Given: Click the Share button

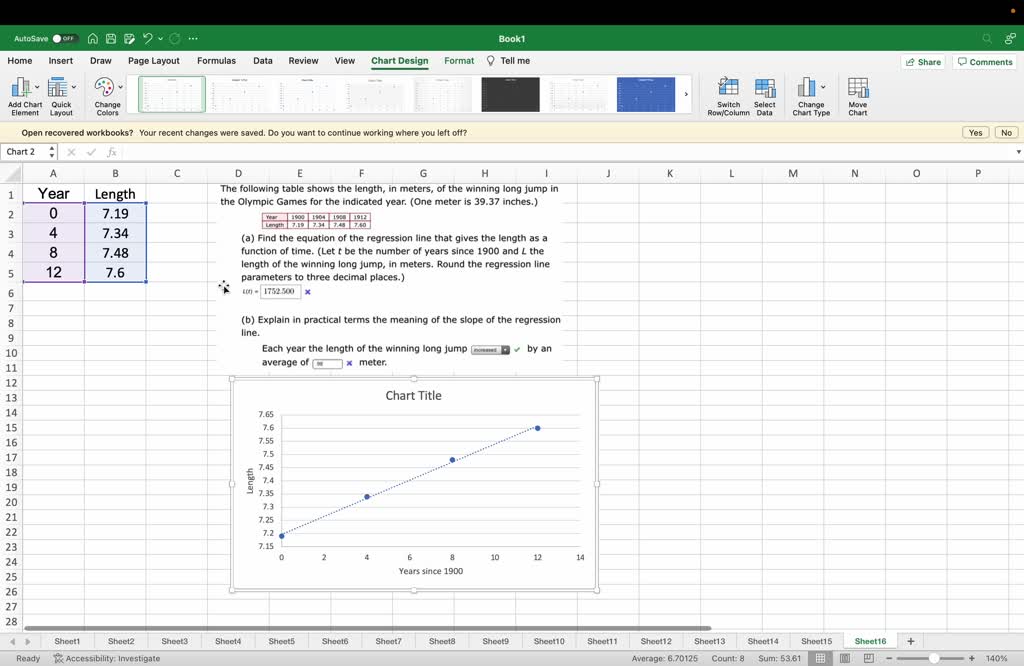Looking at the screenshot, I should click(922, 62).
